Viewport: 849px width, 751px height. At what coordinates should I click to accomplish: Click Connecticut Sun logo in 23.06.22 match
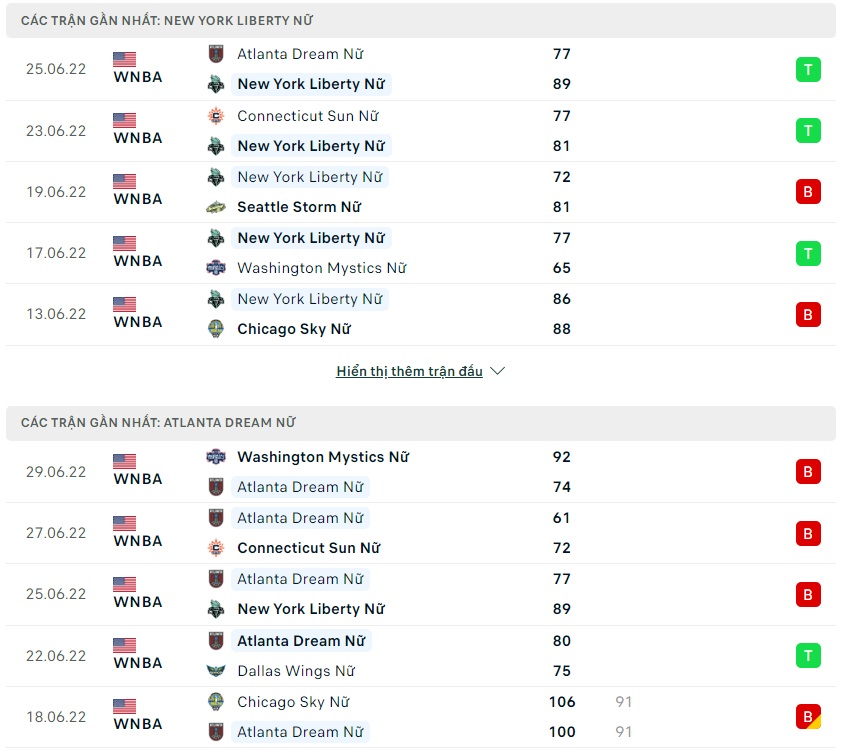point(216,116)
